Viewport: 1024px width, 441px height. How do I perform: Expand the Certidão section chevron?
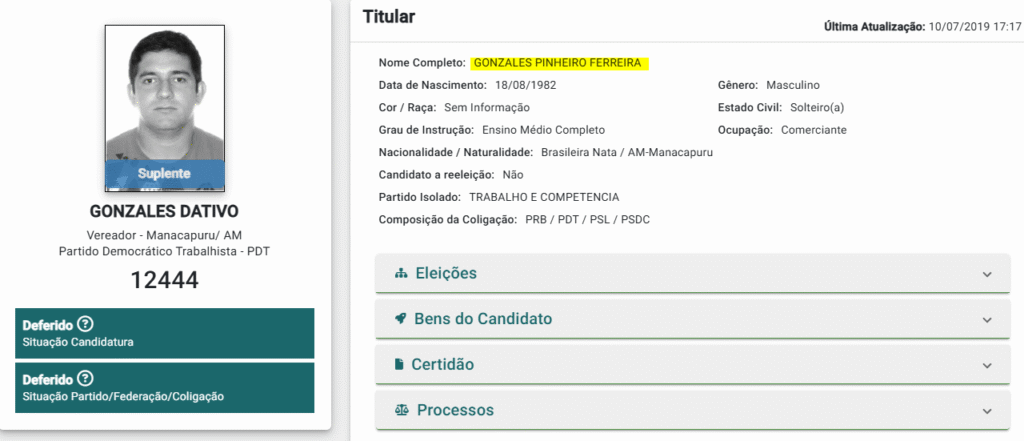(987, 365)
